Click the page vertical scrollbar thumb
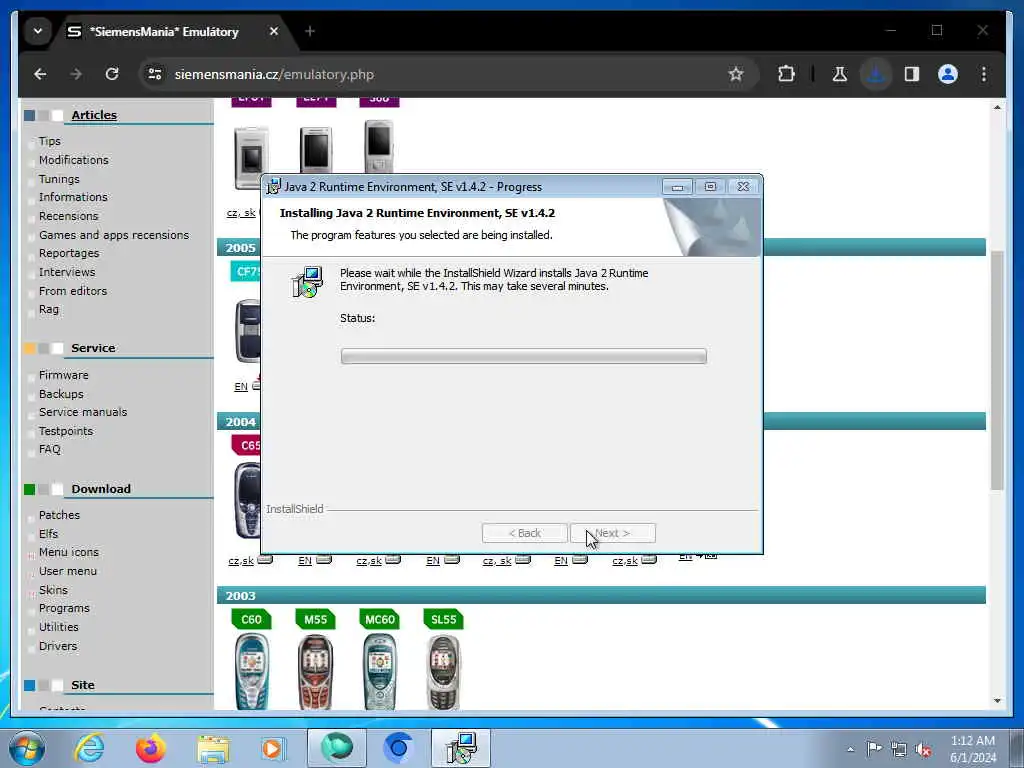 997,370
